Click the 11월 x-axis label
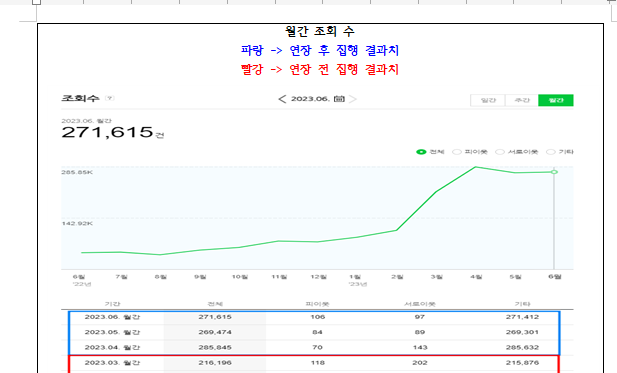 tap(279, 277)
